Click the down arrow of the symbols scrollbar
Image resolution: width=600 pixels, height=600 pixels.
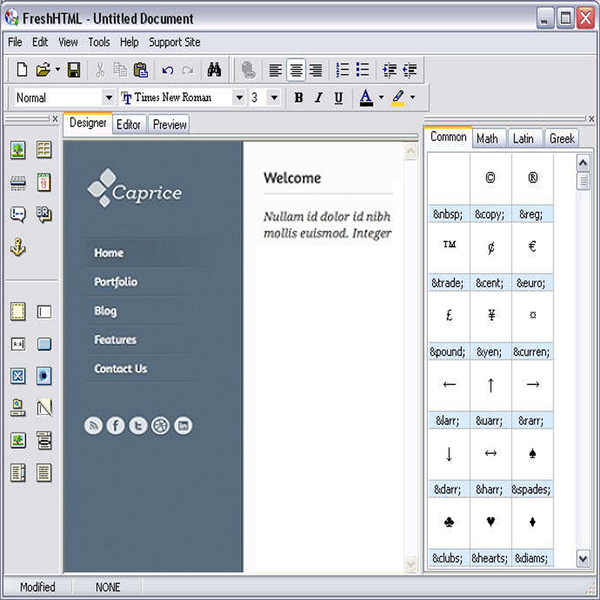click(x=583, y=559)
